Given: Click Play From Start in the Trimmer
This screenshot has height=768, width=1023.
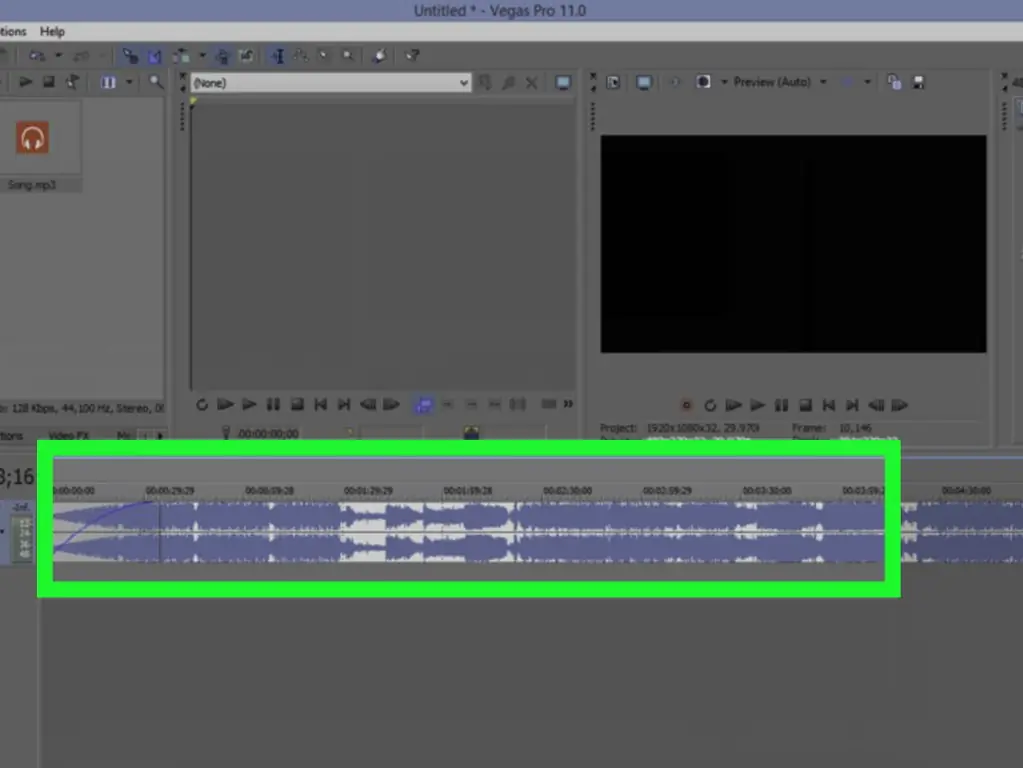Looking at the screenshot, I should click(225, 405).
